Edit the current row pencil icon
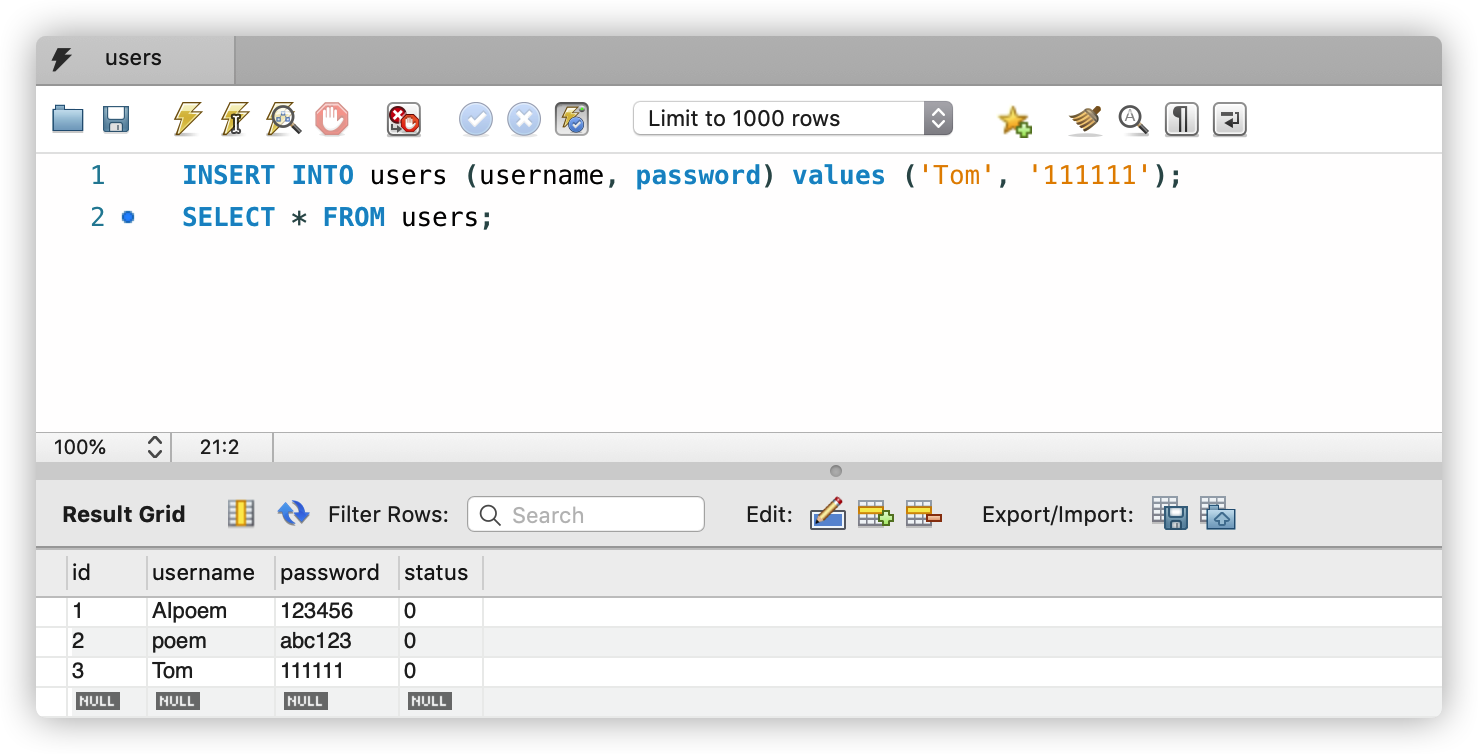1478x754 pixels. tap(828, 514)
